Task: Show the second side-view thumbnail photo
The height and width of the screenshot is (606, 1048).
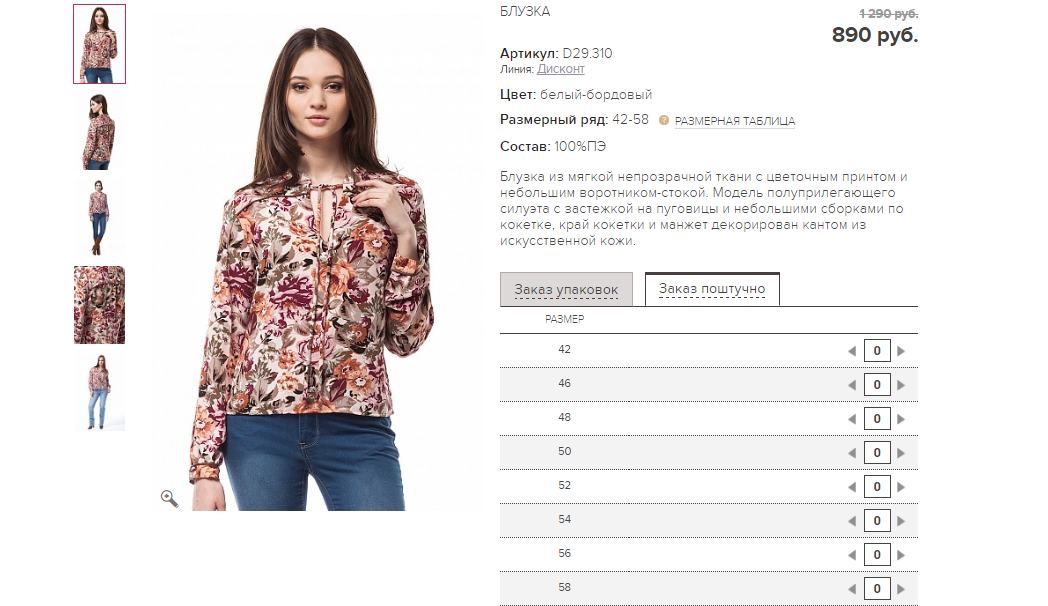Action: 99,131
